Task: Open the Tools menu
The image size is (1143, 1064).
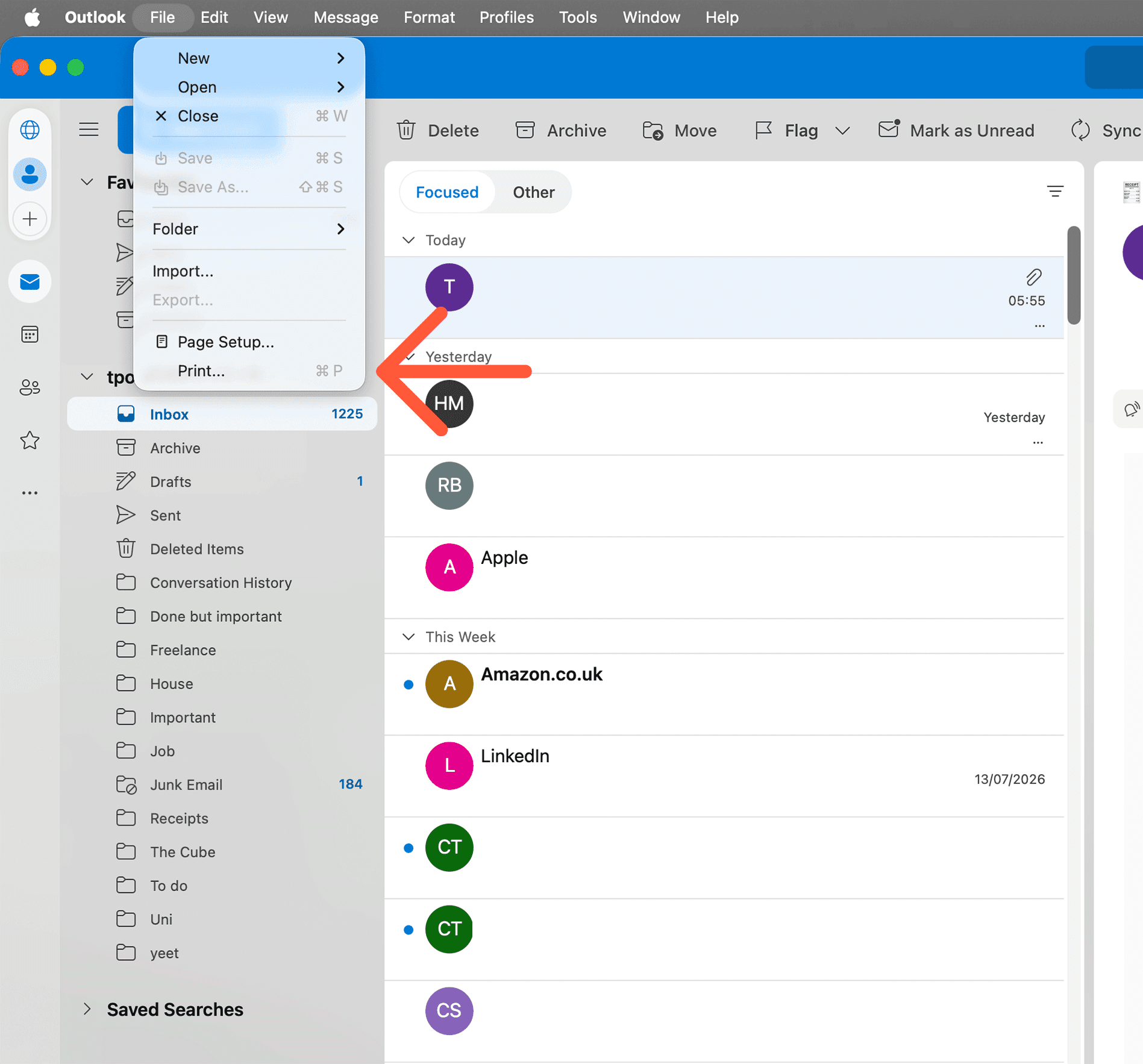Action: pos(578,17)
